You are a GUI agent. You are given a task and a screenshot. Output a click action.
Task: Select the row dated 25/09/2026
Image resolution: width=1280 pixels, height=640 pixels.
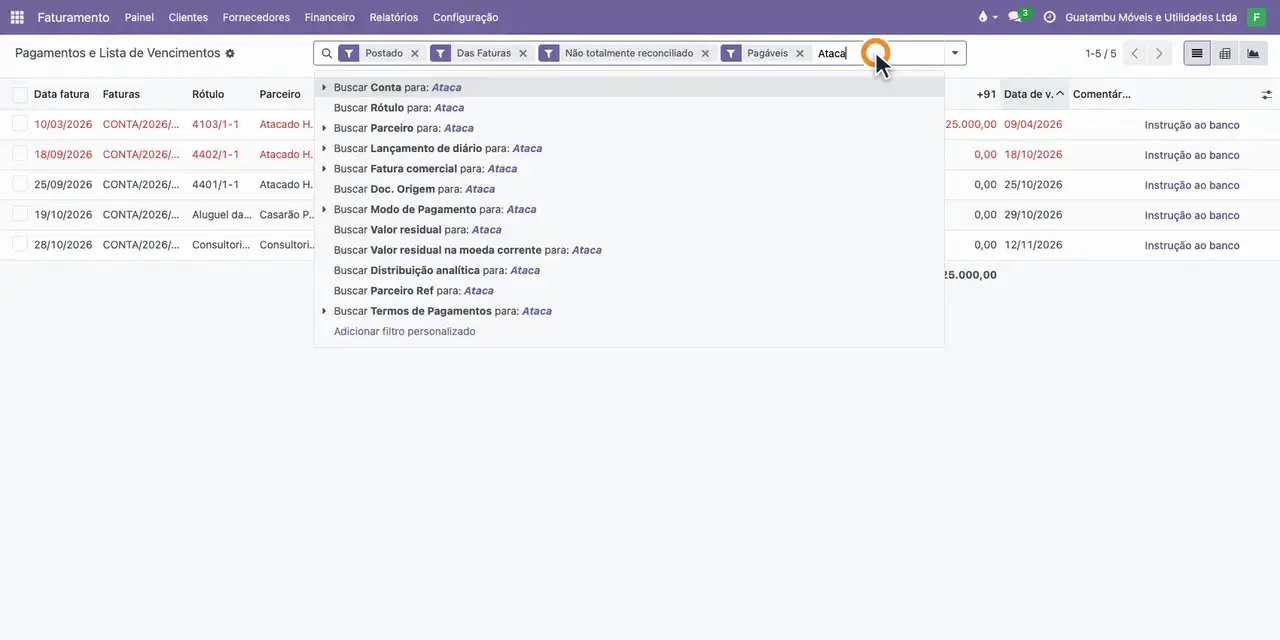click(20, 184)
